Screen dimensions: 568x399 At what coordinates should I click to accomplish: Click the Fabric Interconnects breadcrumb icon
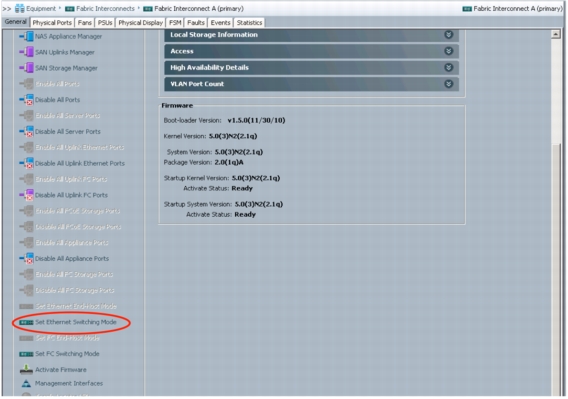pos(70,9)
